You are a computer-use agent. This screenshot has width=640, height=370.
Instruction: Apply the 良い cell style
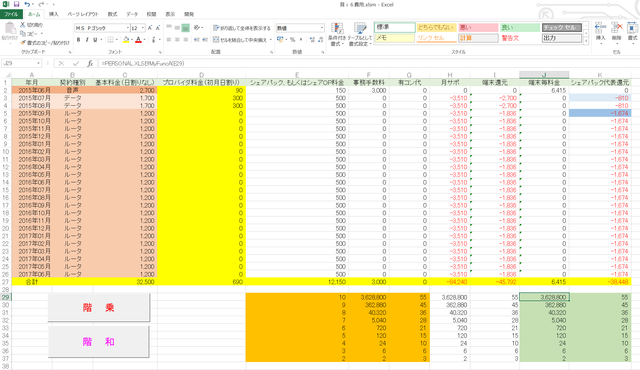pyautogui.click(x=520, y=27)
